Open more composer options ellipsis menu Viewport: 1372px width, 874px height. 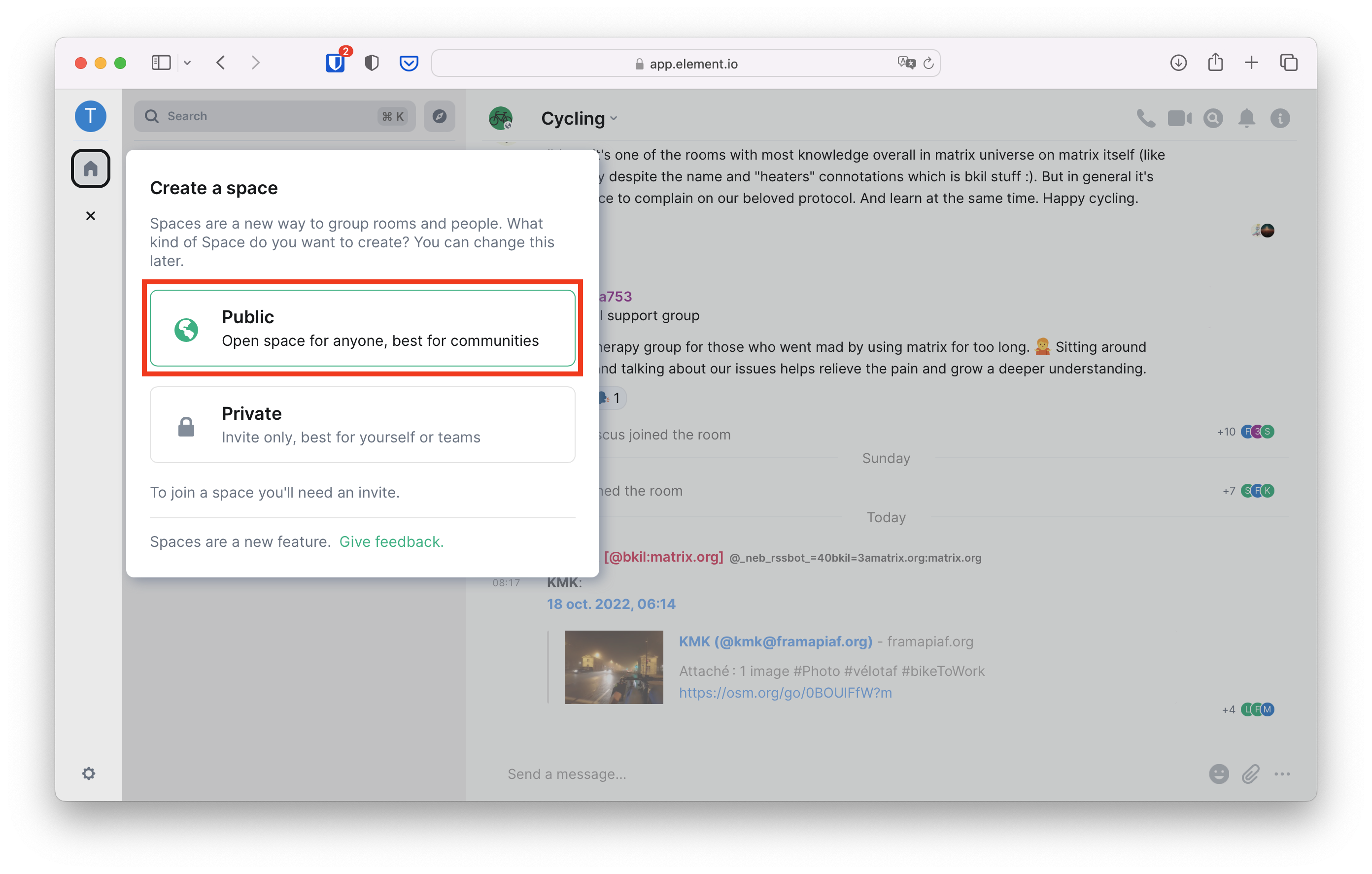pyautogui.click(x=1282, y=773)
